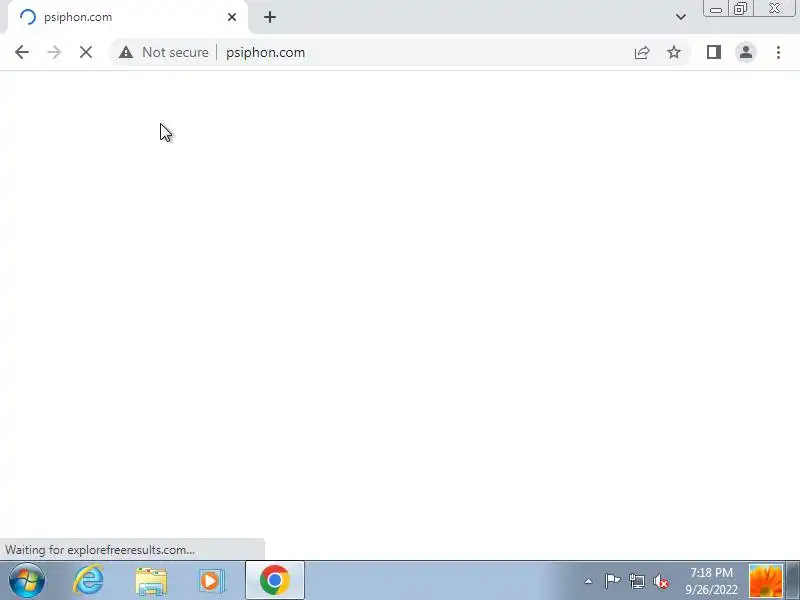Screen dimensions: 800x600
Task: Open a new tab with plus button
Action: coord(270,17)
